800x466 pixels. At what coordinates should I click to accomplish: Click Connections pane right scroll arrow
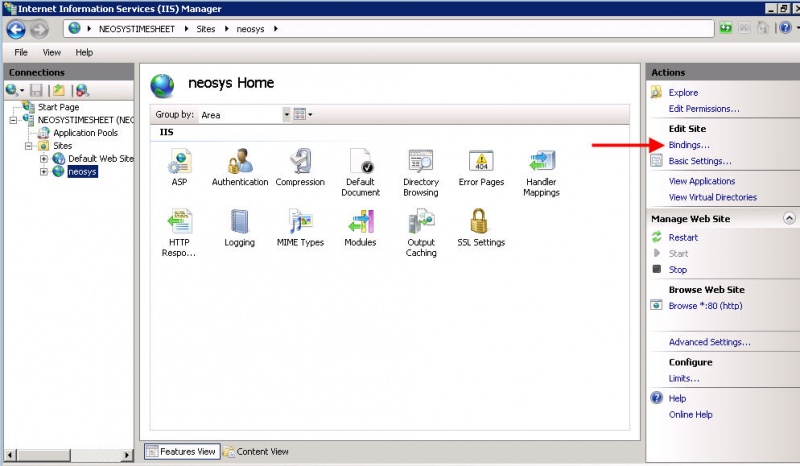(x=127, y=454)
